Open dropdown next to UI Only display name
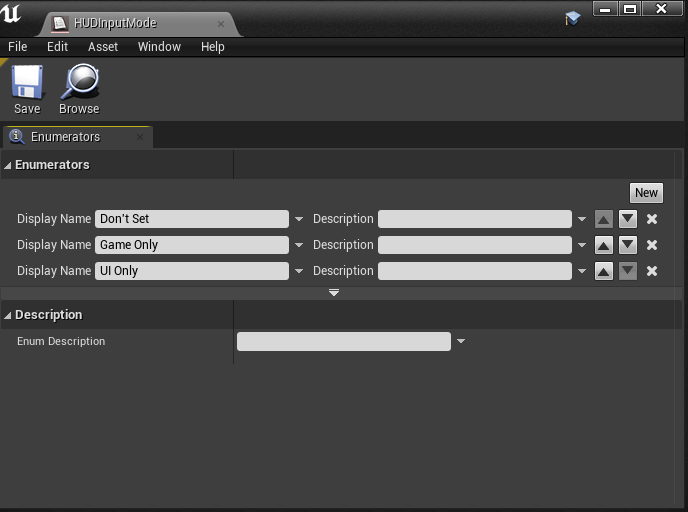The image size is (688, 512). [299, 271]
